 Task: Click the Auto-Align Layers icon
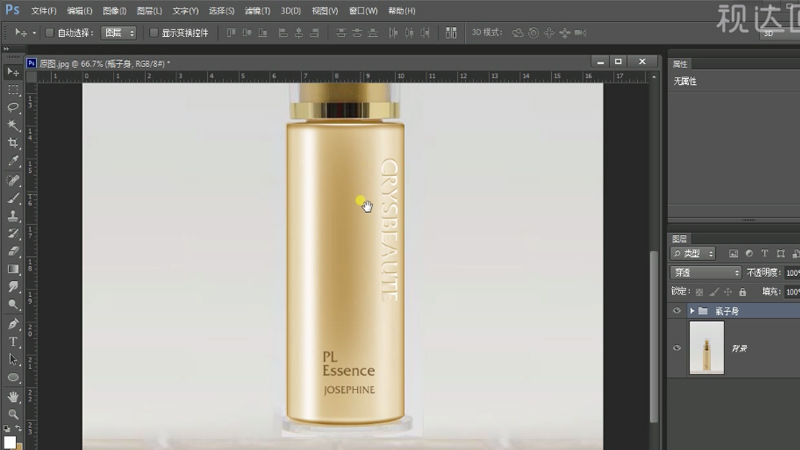451,33
